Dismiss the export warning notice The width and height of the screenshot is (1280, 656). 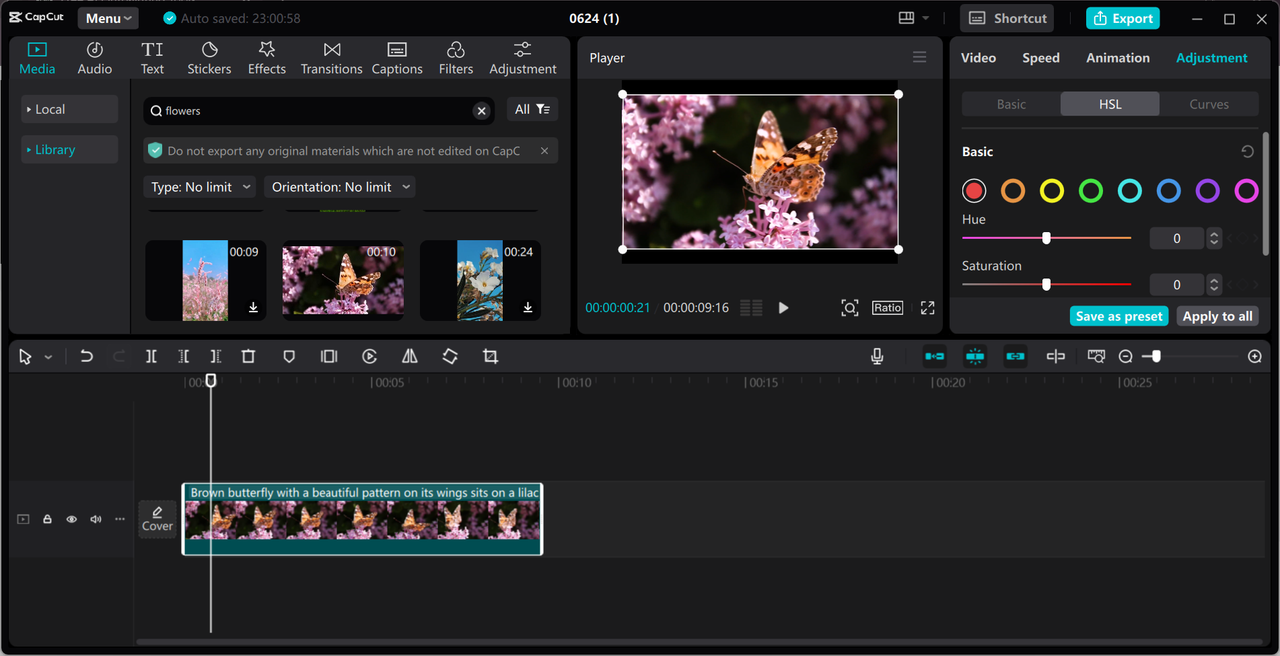tap(544, 151)
